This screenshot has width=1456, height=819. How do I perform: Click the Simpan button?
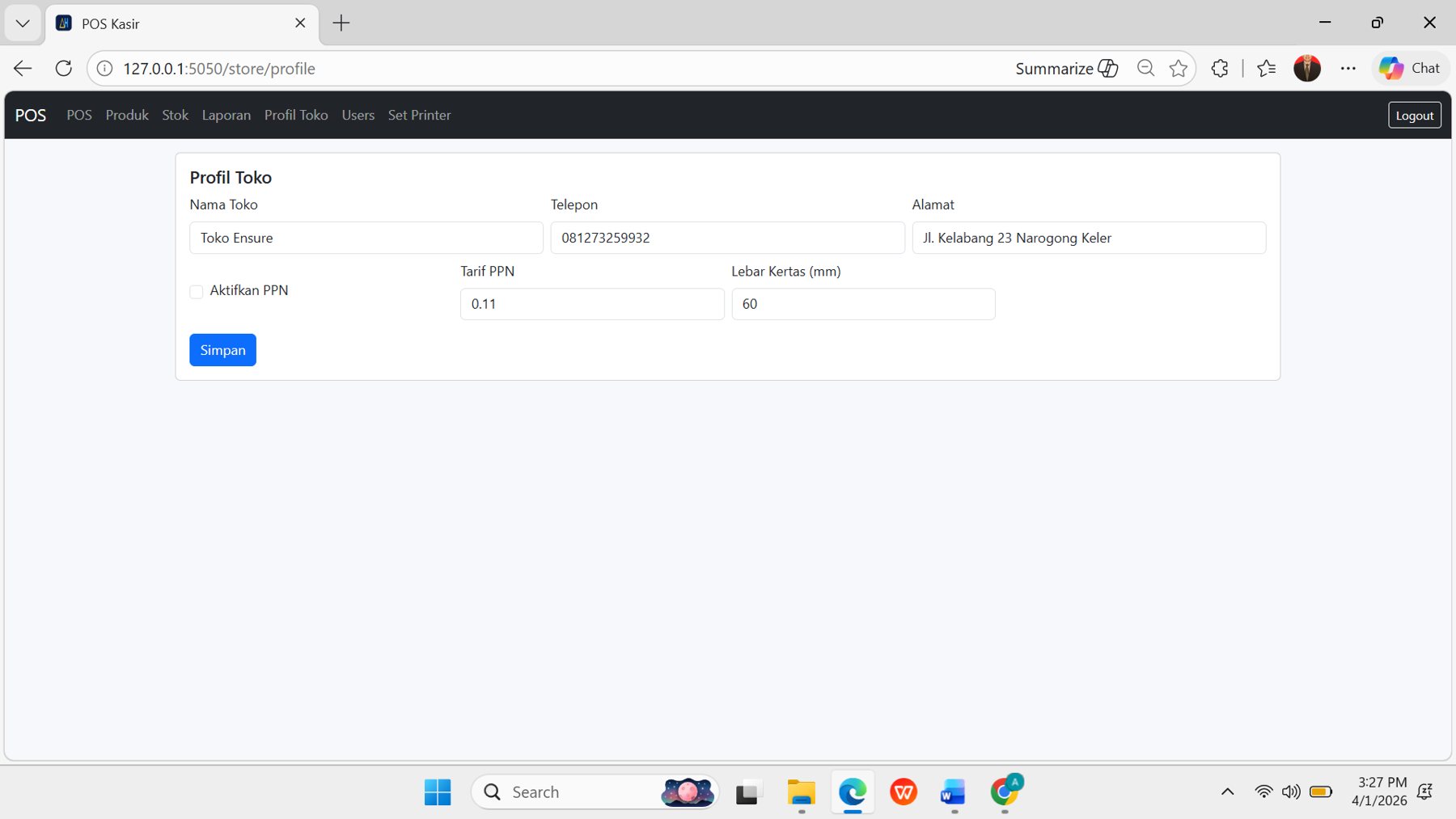[222, 349]
